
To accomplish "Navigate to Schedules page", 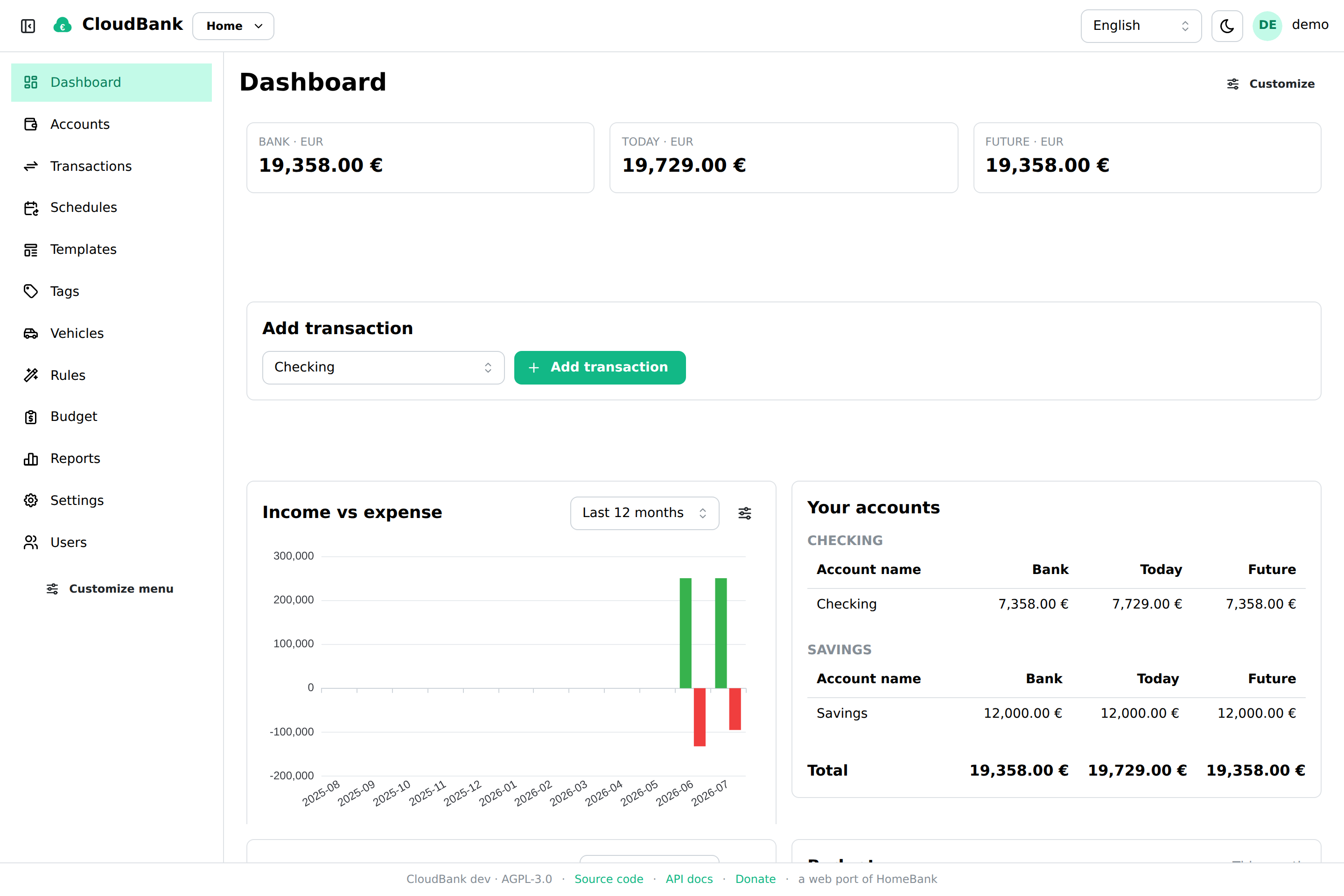I will pos(112,208).
